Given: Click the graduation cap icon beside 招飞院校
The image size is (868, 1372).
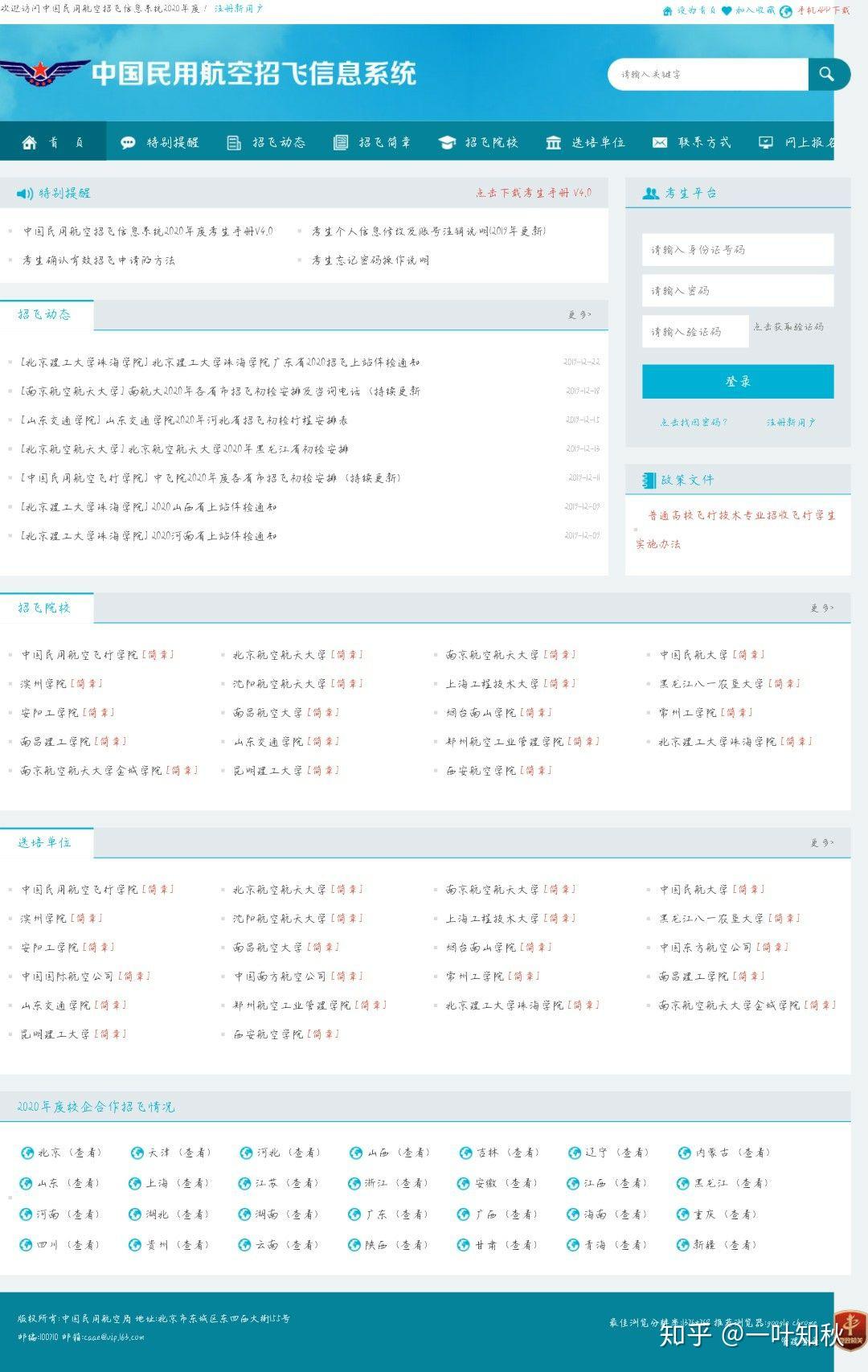Looking at the screenshot, I should [x=447, y=142].
